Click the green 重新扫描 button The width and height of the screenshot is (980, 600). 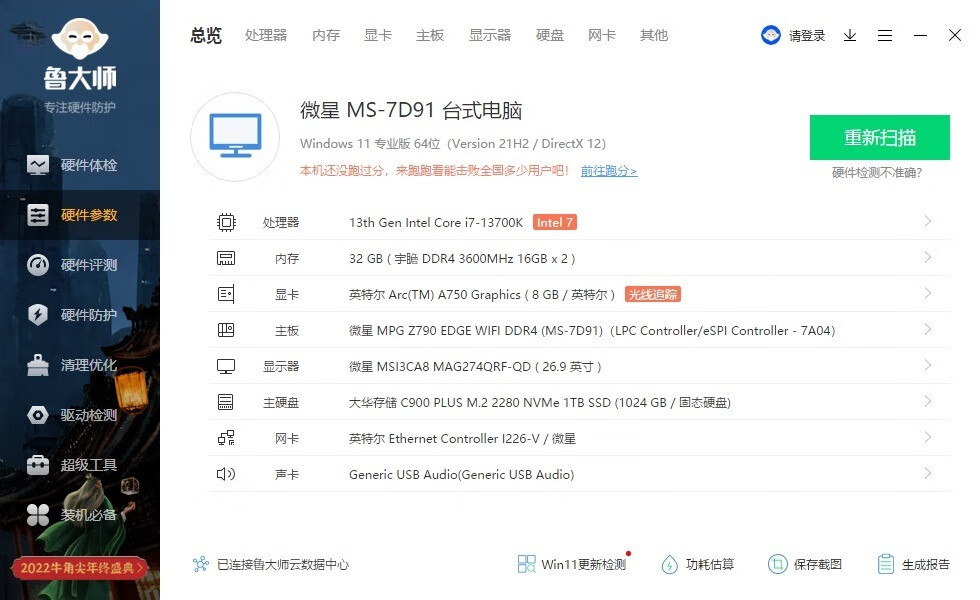(879, 138)
